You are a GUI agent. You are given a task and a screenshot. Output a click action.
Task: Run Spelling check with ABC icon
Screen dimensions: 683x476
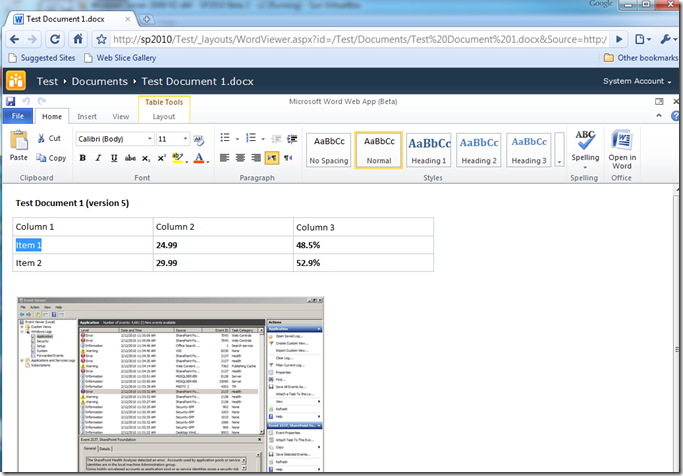[x=585, y=140]
